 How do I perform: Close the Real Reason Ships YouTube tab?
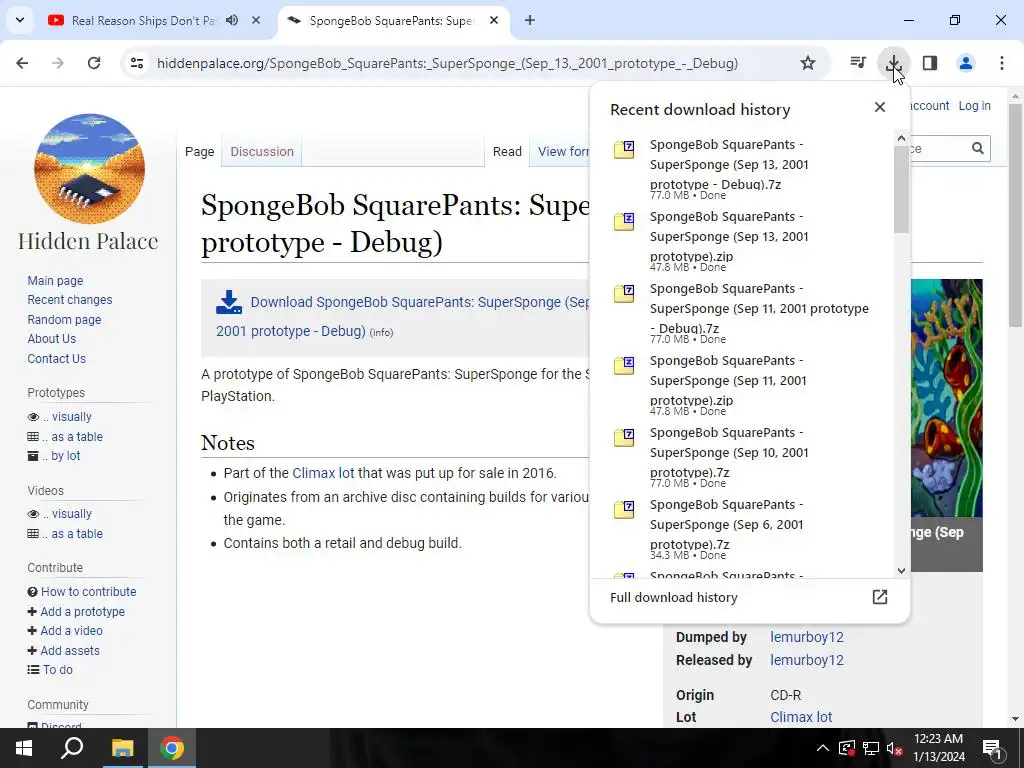tap(256, 20)
